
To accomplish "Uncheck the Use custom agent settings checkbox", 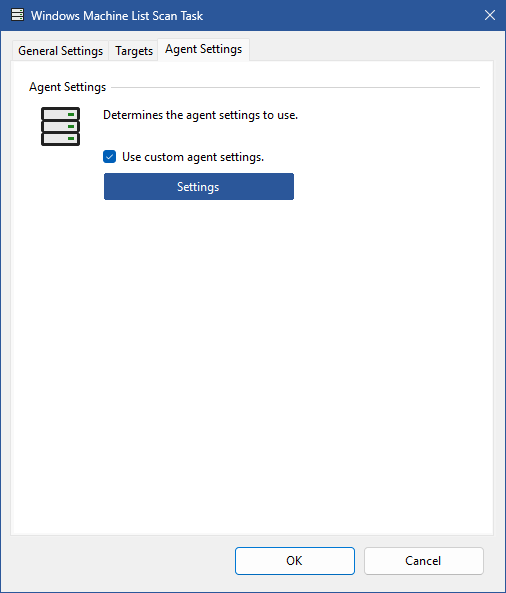I will coord(110,157).
